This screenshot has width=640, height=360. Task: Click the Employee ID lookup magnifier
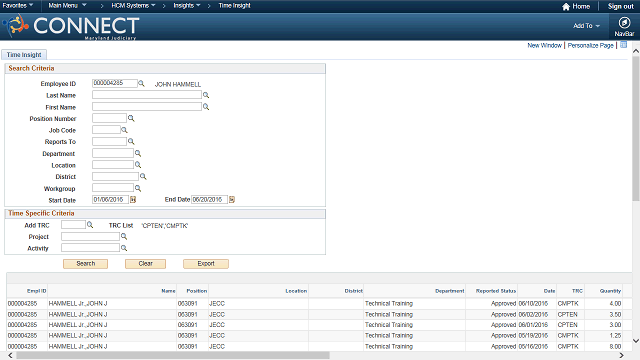pos(141,83)
